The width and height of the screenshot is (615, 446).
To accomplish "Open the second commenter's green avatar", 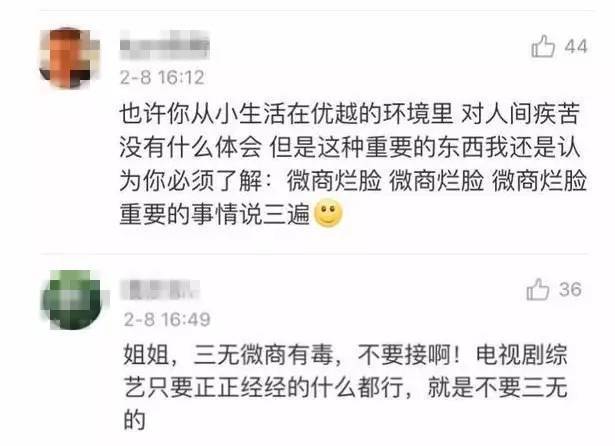I will pos(72,300).
